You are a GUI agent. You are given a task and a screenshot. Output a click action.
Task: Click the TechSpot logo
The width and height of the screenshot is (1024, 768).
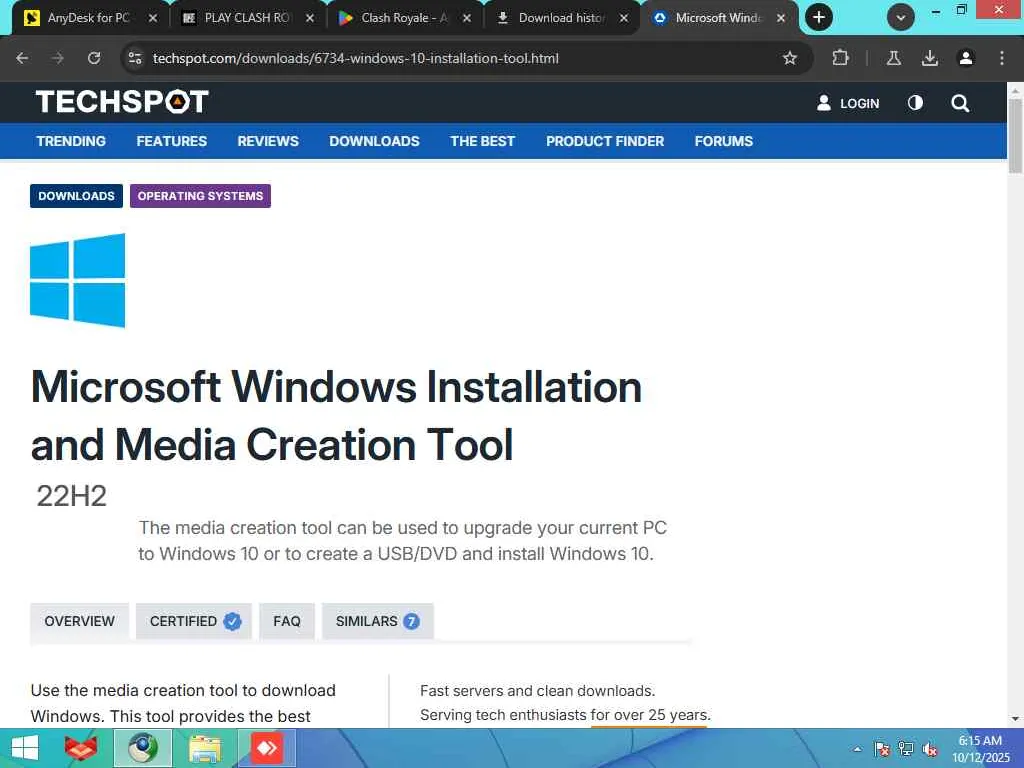pos(122,102)
